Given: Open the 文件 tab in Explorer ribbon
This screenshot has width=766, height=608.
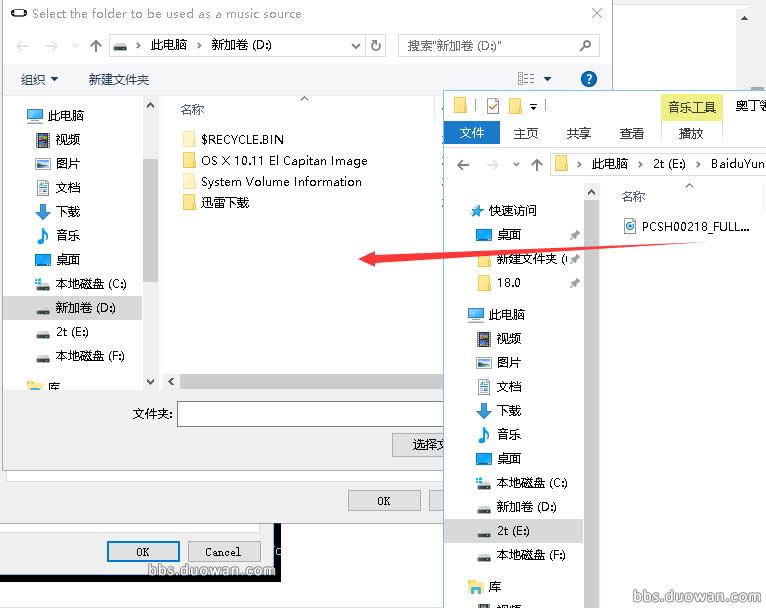Looking at the screenshot, I should pos(472,133).
